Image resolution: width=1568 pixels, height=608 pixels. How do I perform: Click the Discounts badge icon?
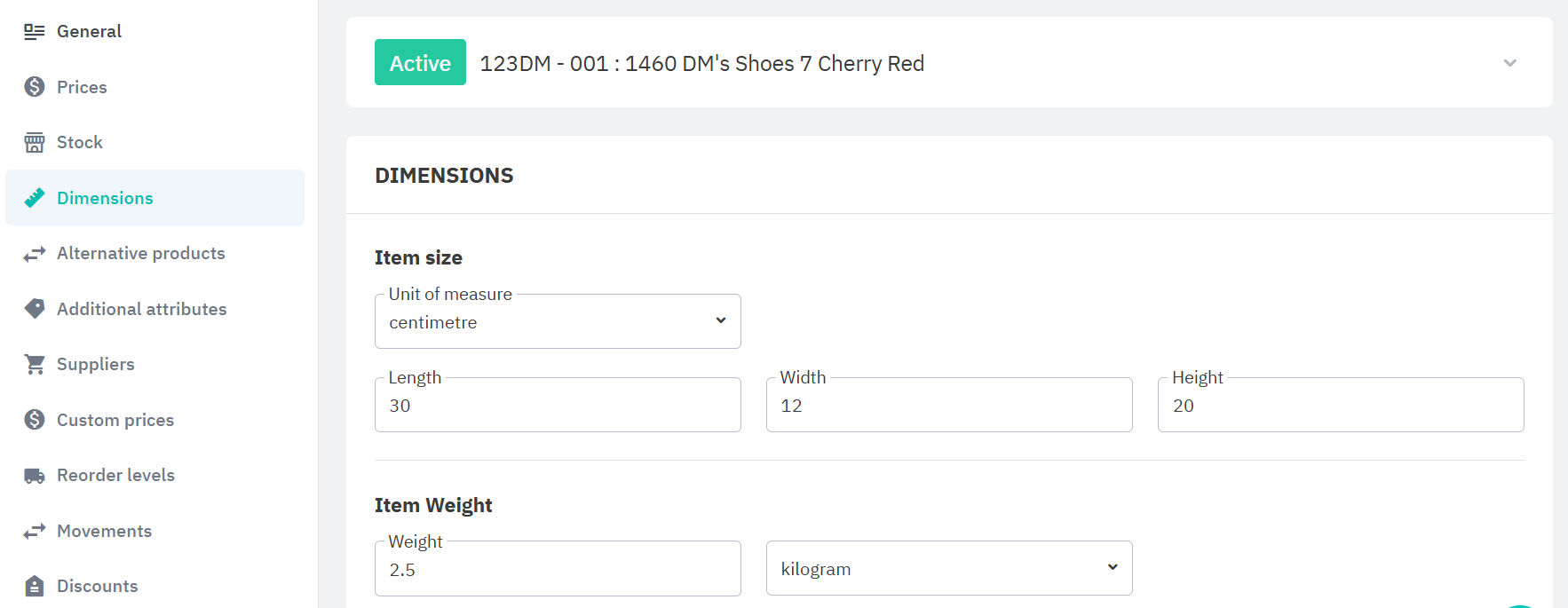pos(35,586)
